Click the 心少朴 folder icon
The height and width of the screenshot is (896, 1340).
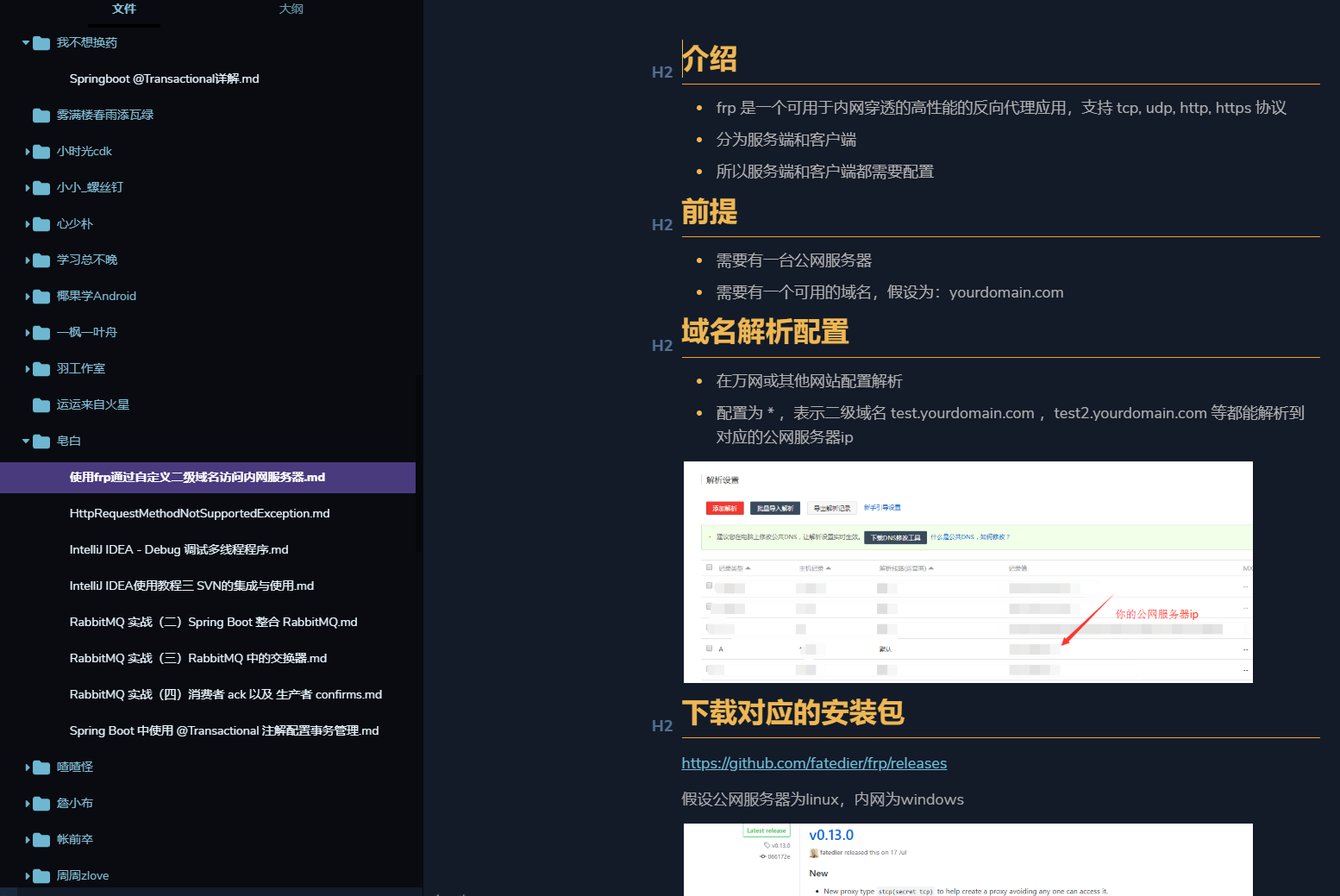click(x=41, y=224)
